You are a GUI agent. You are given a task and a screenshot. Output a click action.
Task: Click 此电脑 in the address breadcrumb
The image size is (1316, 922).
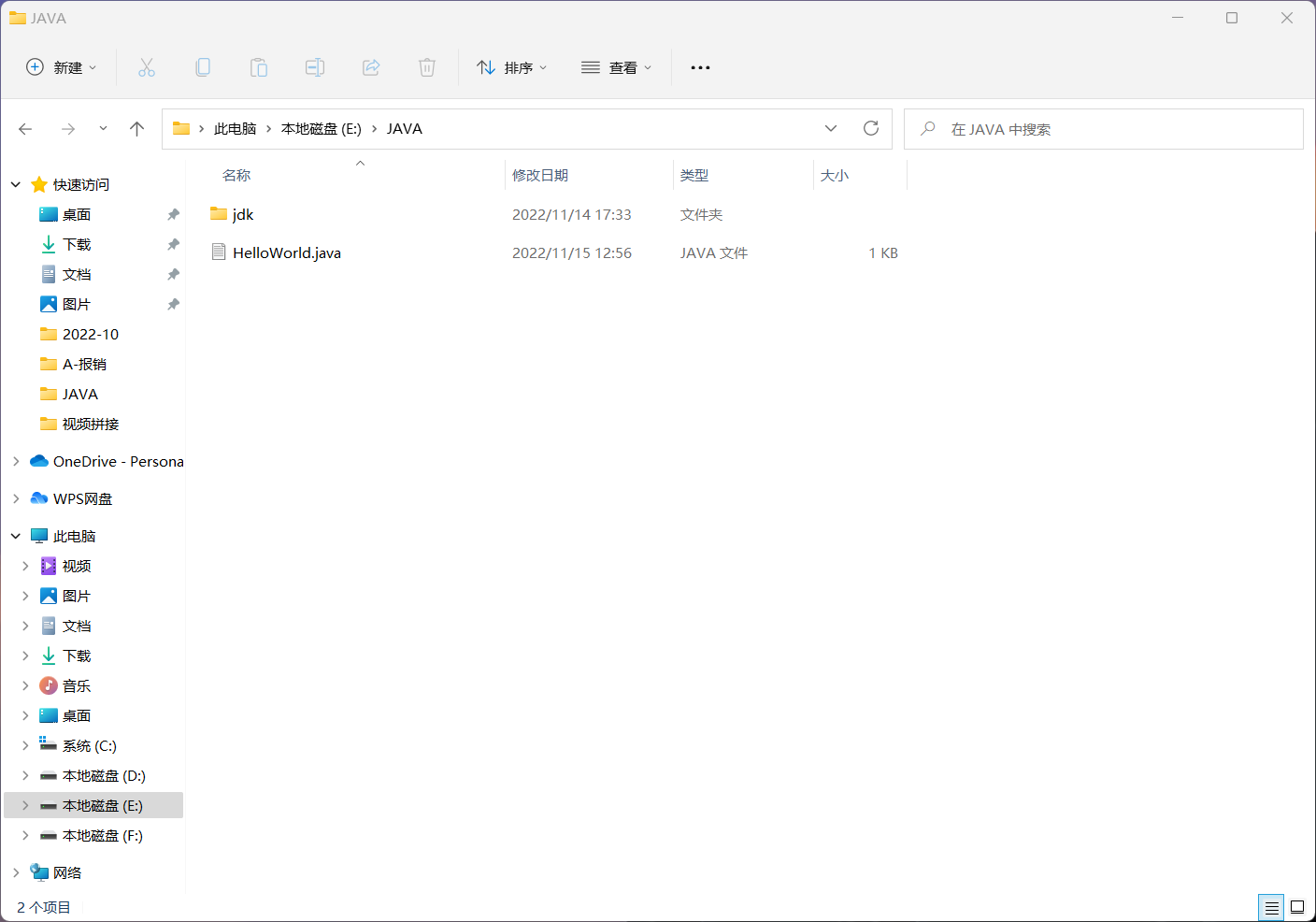coord(235,129)
